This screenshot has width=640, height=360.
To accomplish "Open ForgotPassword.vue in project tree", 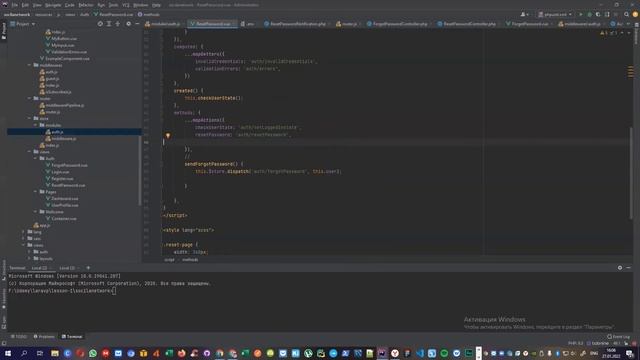I will (67, 165).
